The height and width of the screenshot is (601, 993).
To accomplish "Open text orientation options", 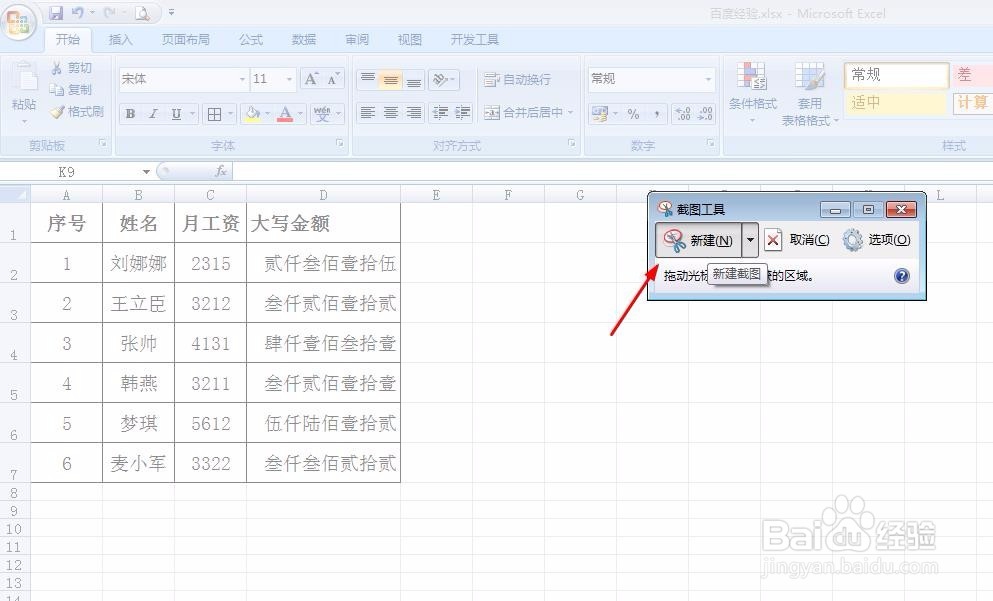I will [x=443, y=80].
